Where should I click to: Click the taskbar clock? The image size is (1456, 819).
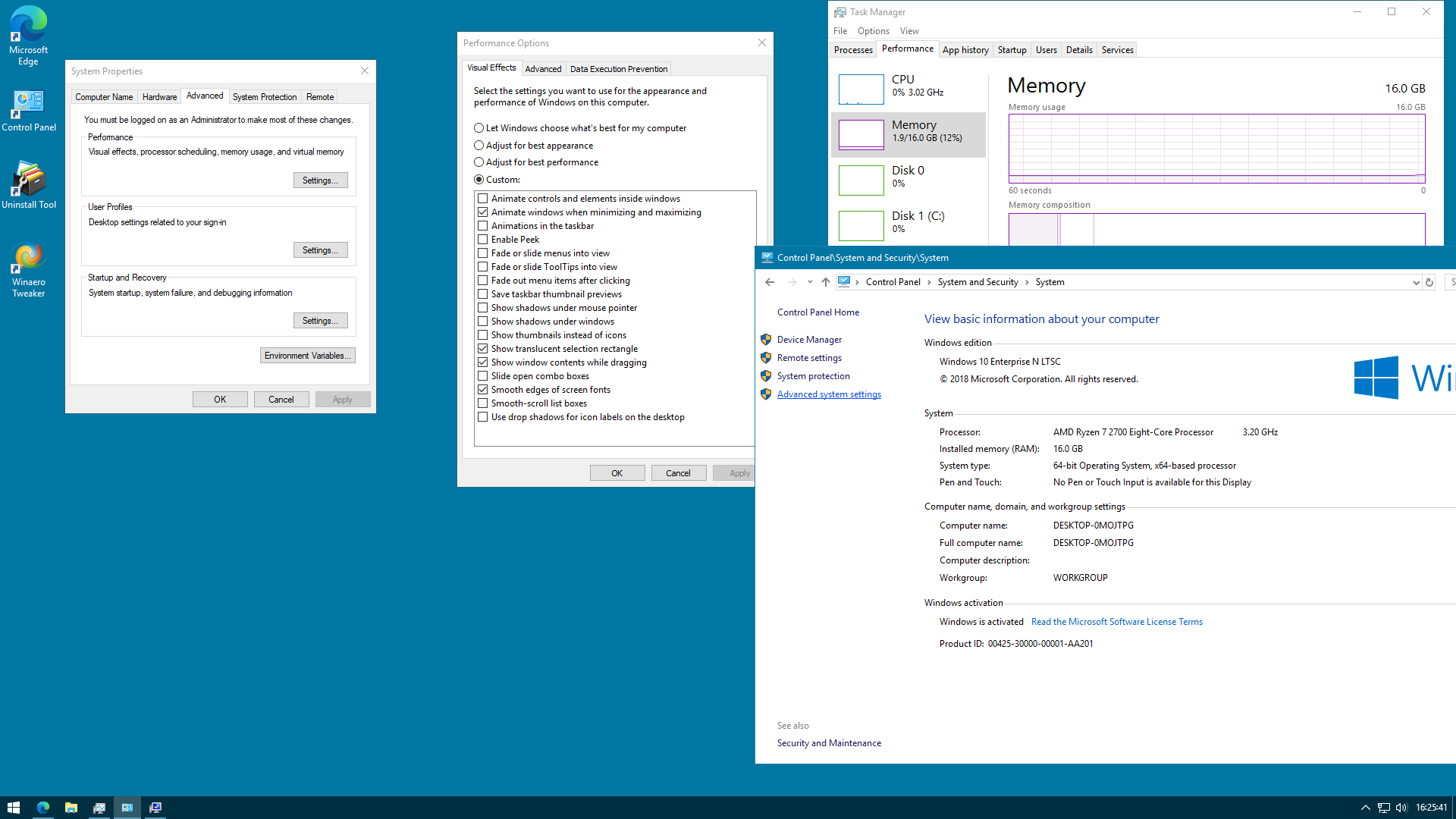tap(1431, 808)
